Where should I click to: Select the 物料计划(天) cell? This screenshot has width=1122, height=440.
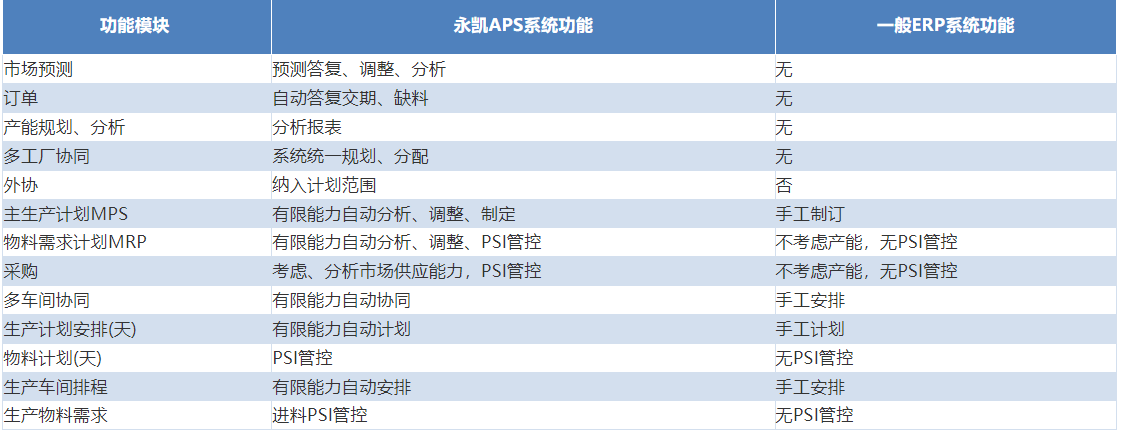pyautogui.click(x=137, y=358)
